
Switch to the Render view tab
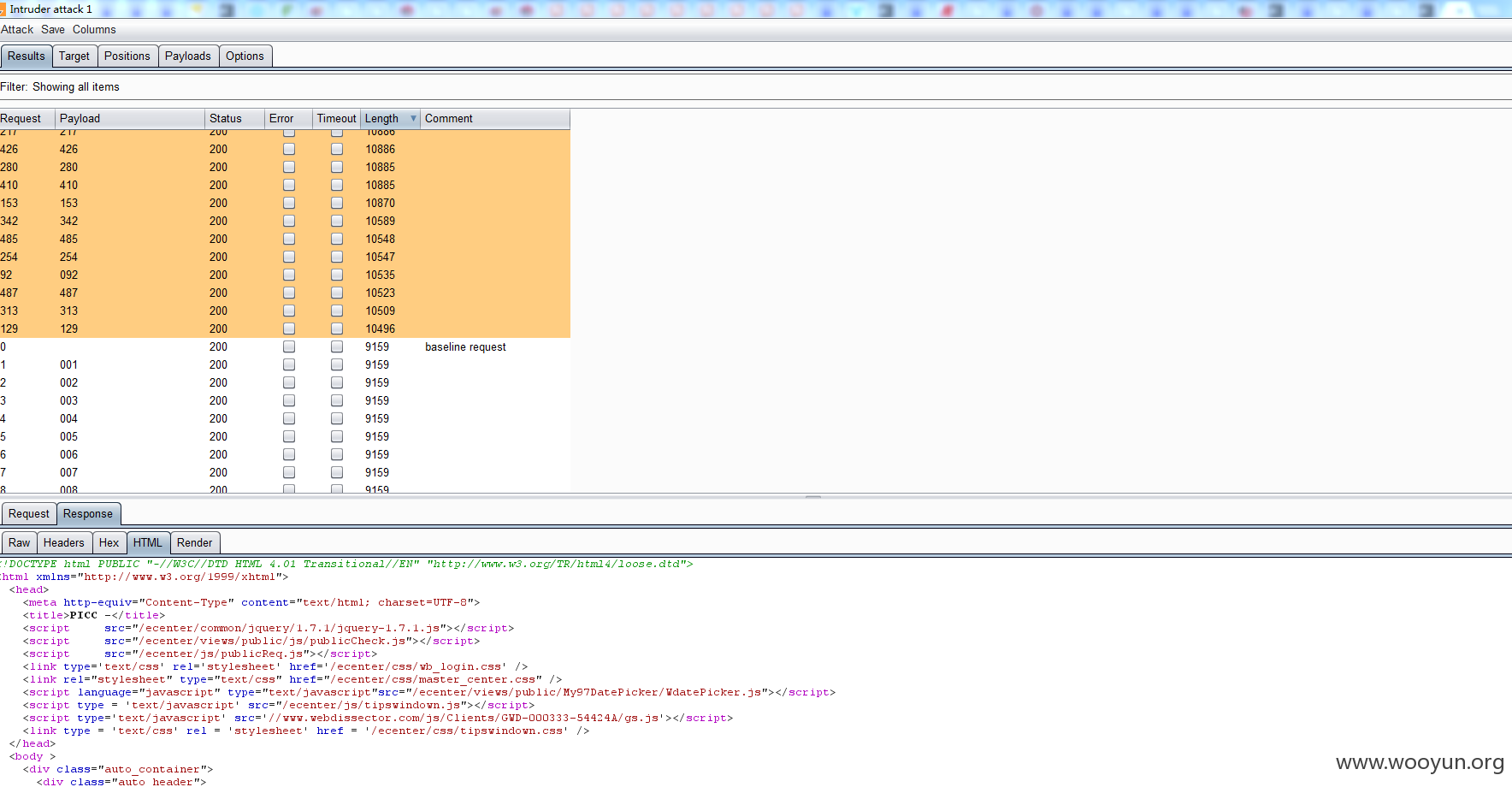(x=195, y=543)
